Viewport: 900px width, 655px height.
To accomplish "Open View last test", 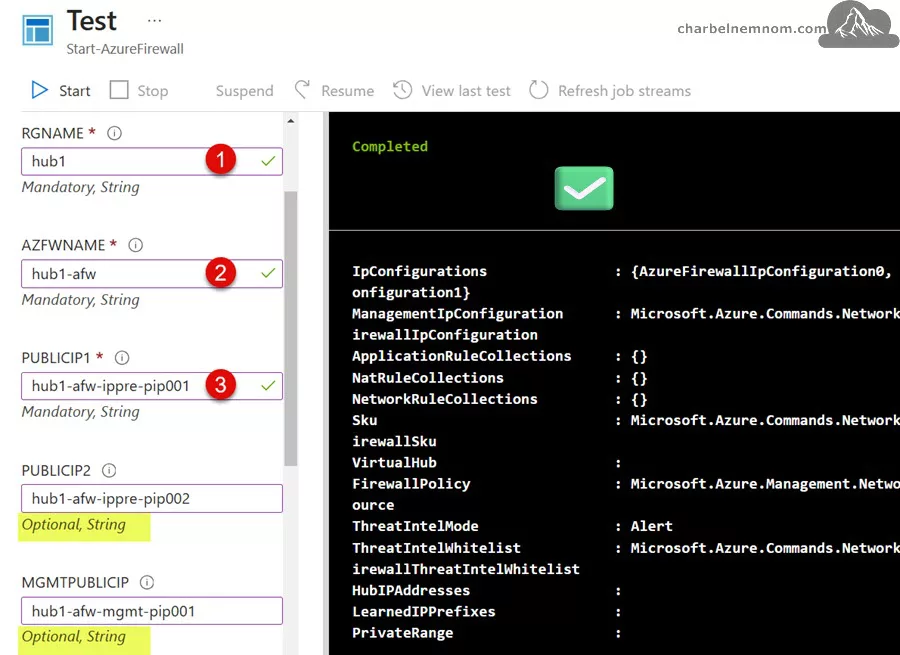I will click(466, 91).
